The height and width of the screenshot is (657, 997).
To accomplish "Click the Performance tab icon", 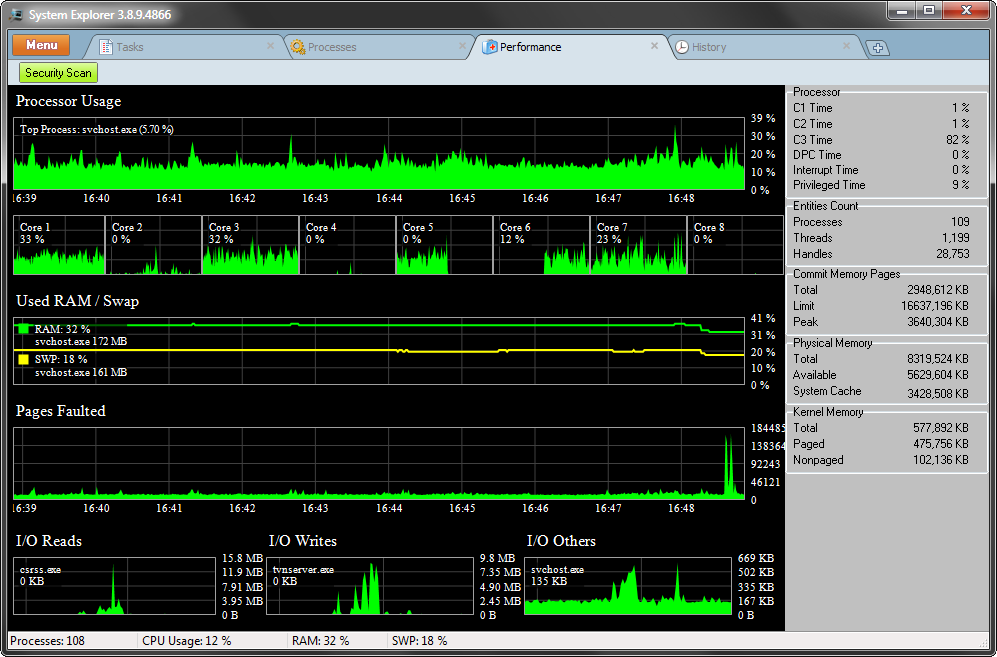I will tap(489, 47).
